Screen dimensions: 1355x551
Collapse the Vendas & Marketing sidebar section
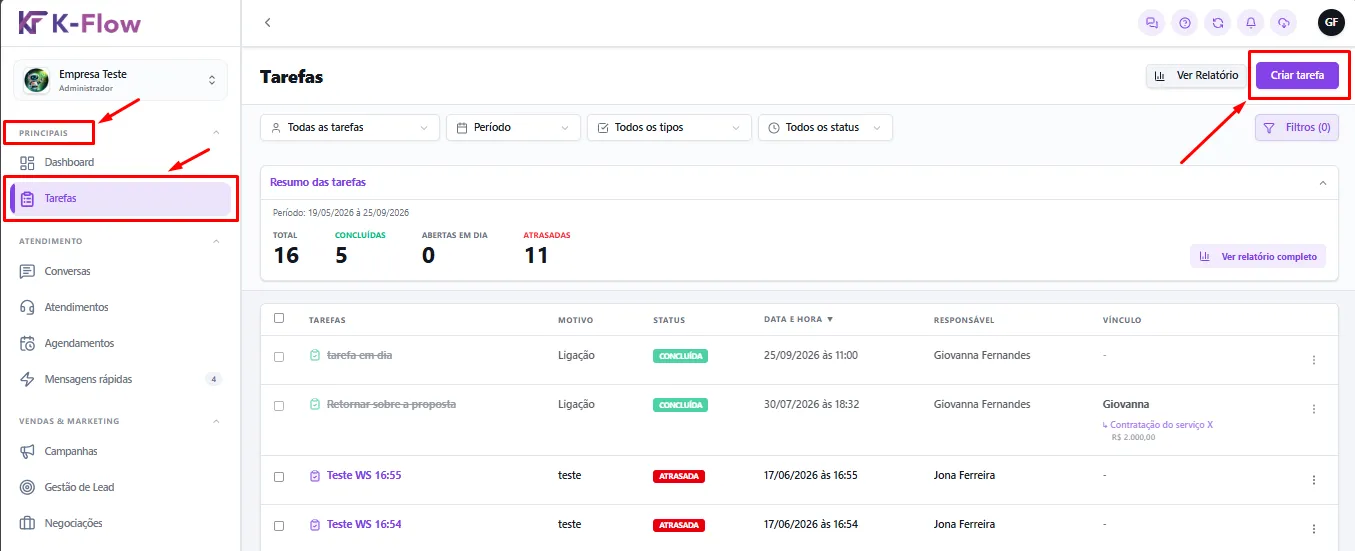(x=217, y=421)
